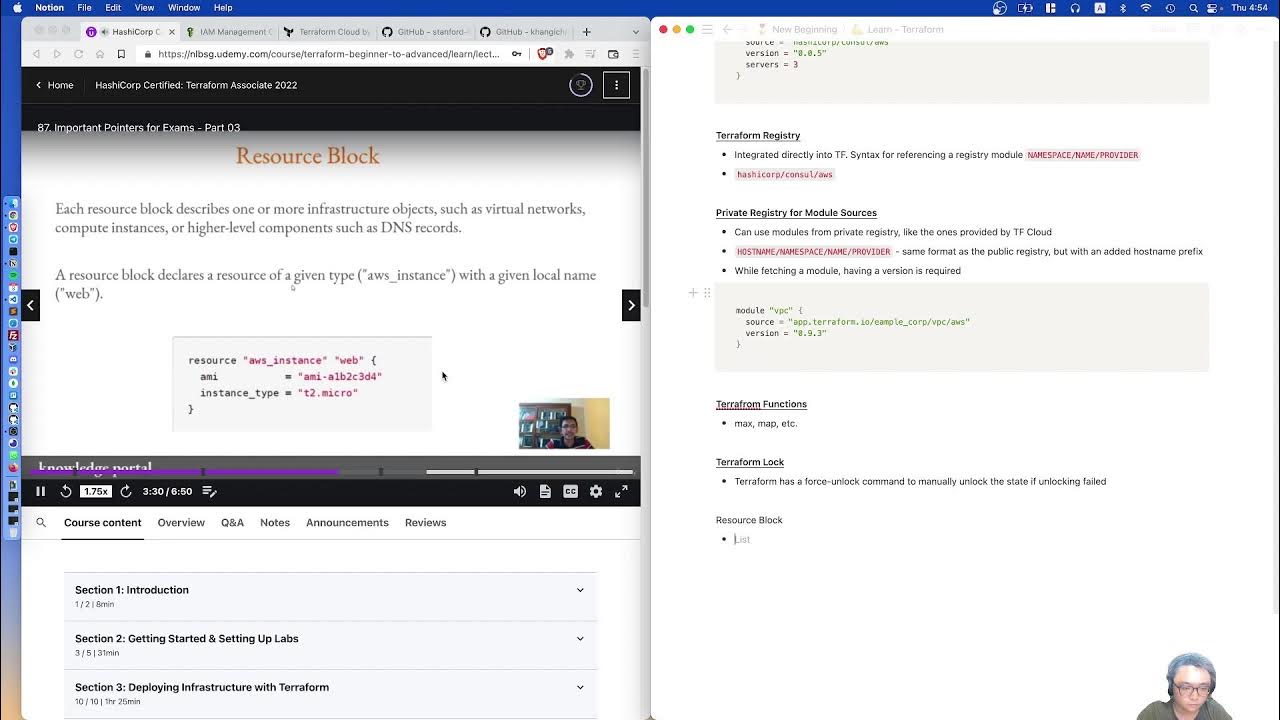Open a new browser tab
Screen dimensions: 1280x720
tap(586, 31)
